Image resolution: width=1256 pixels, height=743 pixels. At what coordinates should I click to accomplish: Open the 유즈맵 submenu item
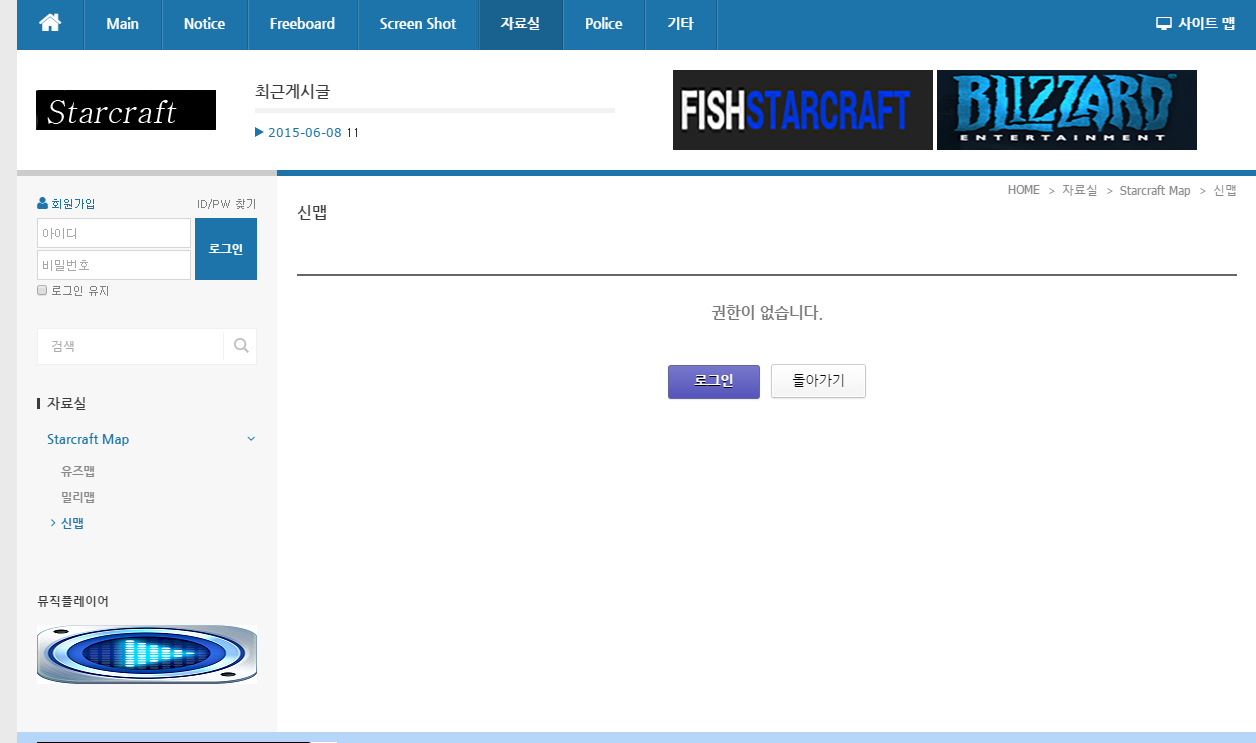pyautogui.click(x=78, y=471)
